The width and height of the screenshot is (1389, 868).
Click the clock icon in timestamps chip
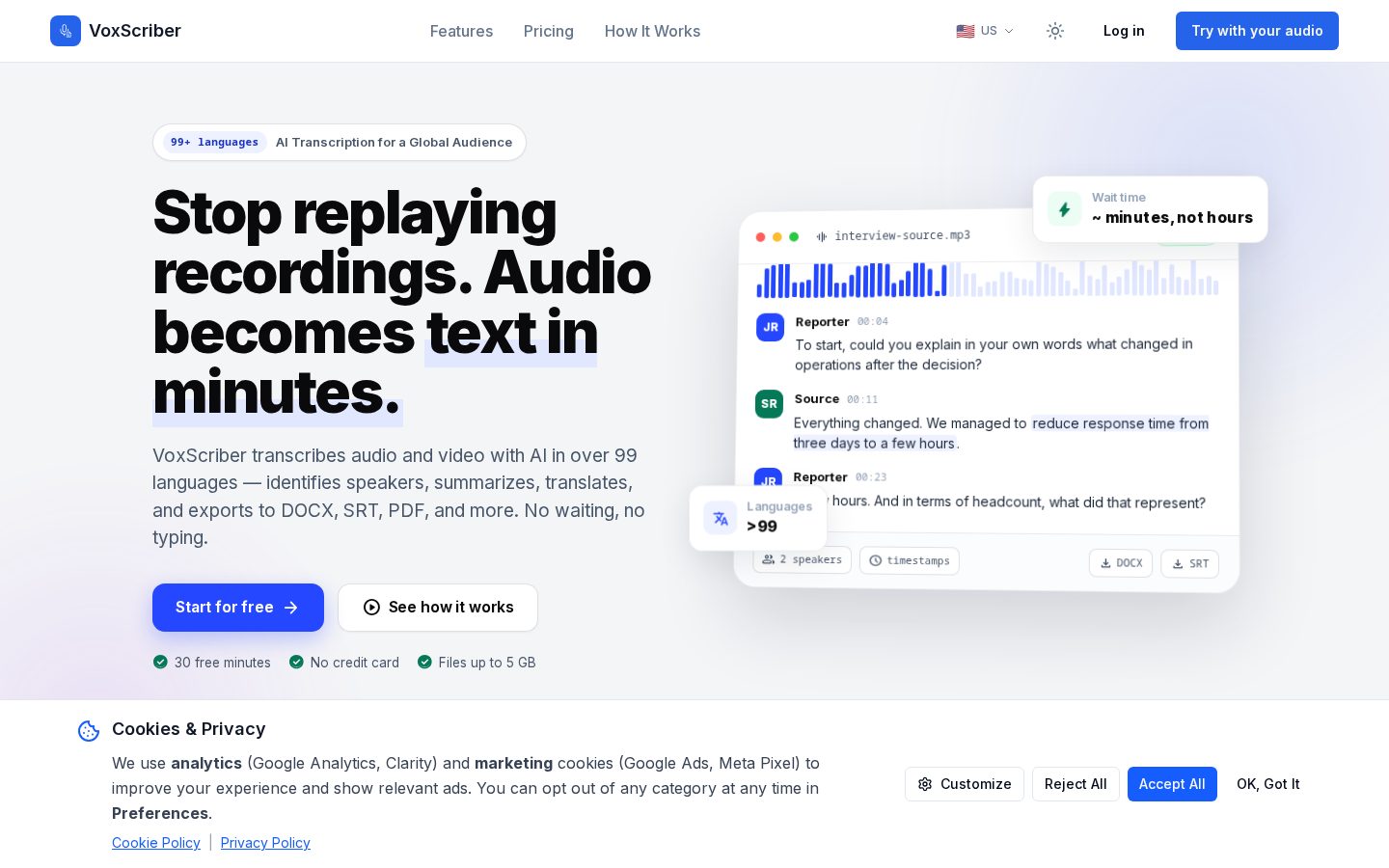click(x=876, y=560)
